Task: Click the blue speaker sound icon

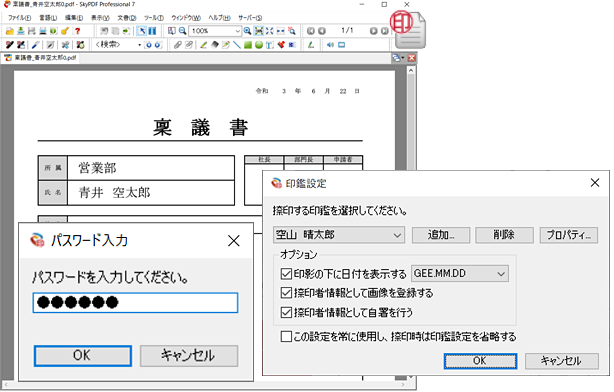Action: (330, 45)
